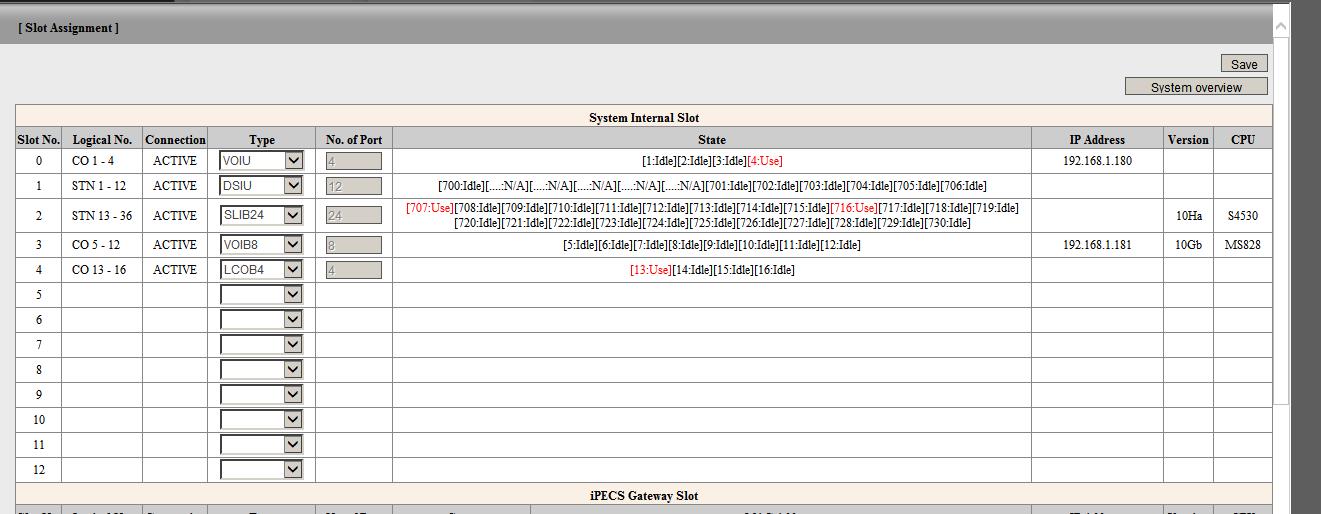Open the System overview page

tap(1195, 87)
